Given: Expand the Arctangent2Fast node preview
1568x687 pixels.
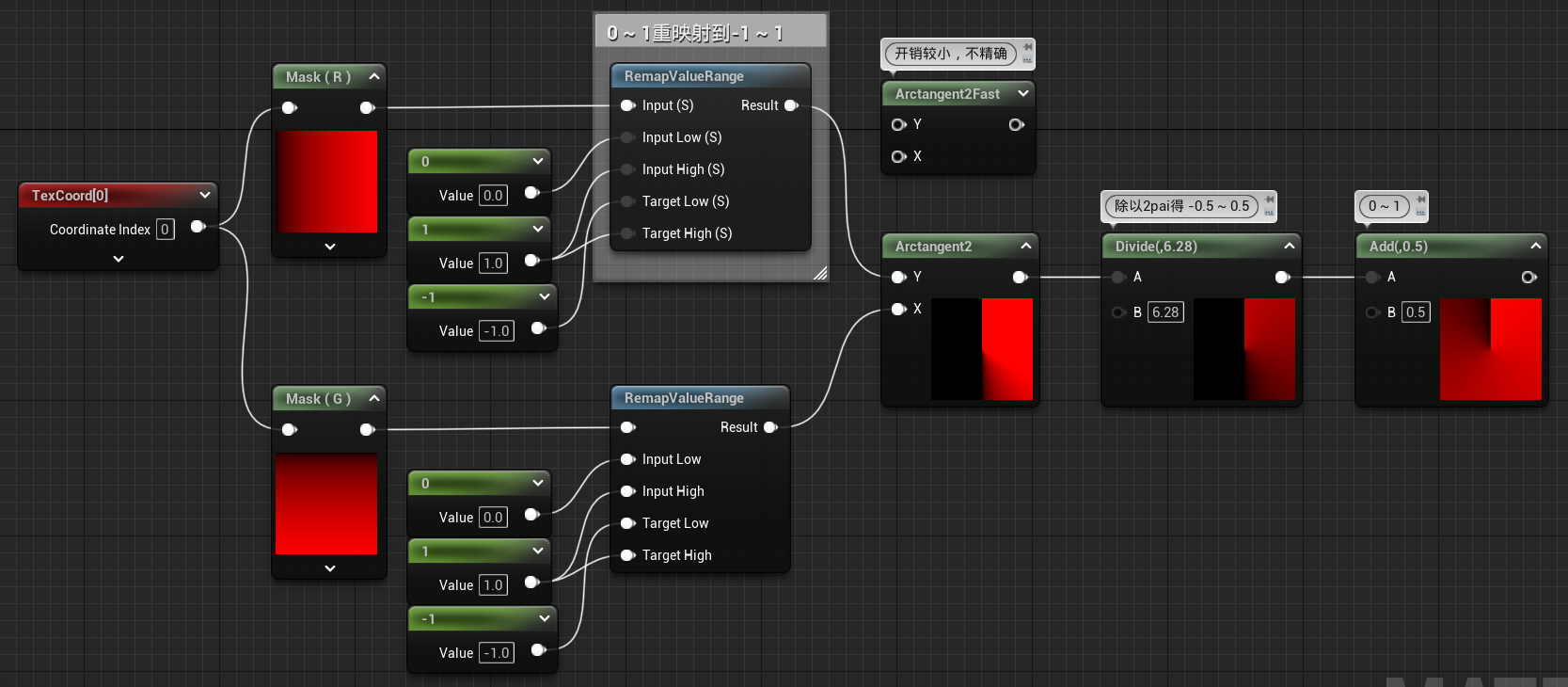Looking at the screenshot, I should click(x=1023, y=93).
